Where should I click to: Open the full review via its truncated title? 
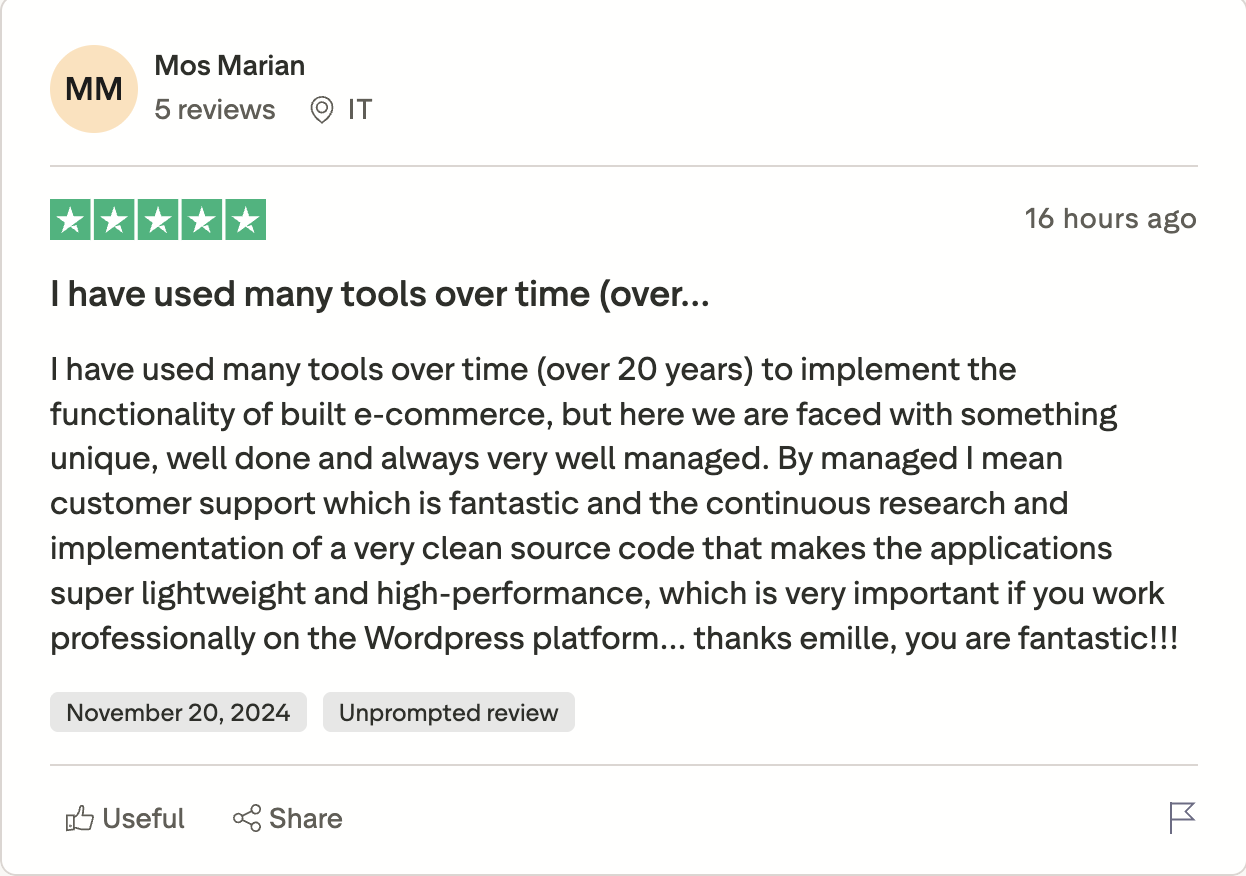click(x=378, y=293)
